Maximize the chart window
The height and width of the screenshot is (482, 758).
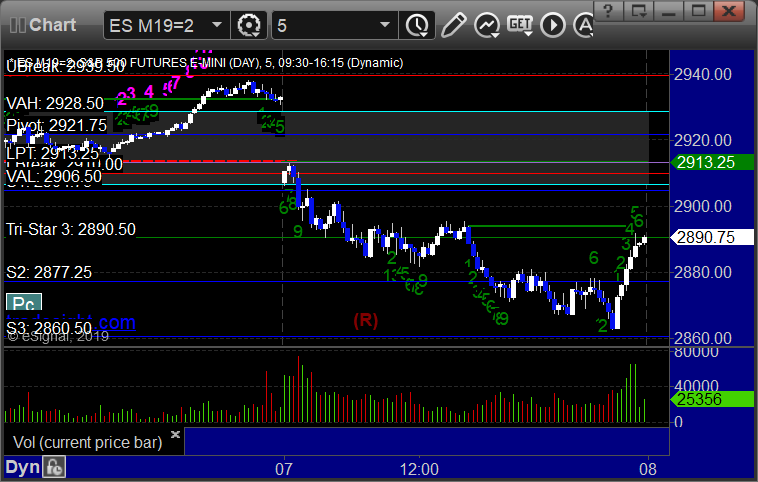pos(698,11)
